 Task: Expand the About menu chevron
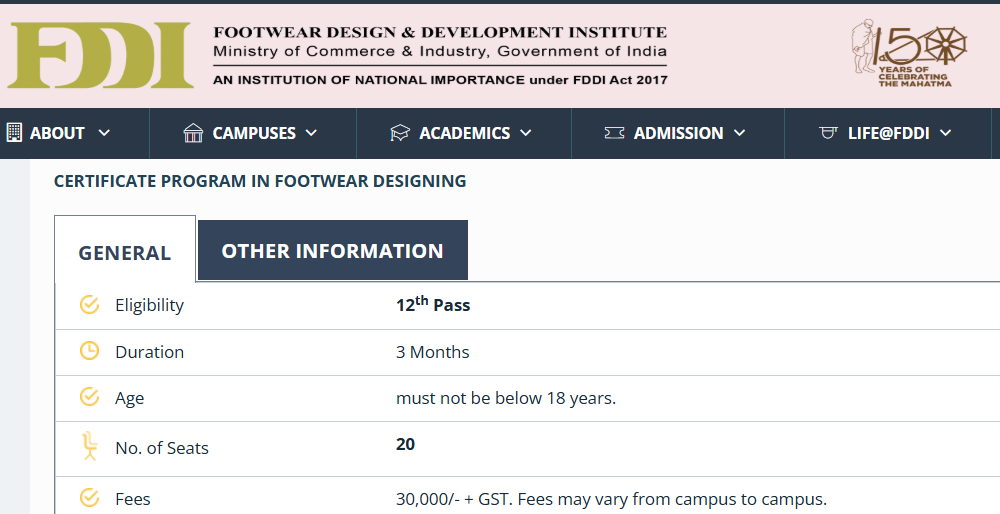[x=104, y=133]
